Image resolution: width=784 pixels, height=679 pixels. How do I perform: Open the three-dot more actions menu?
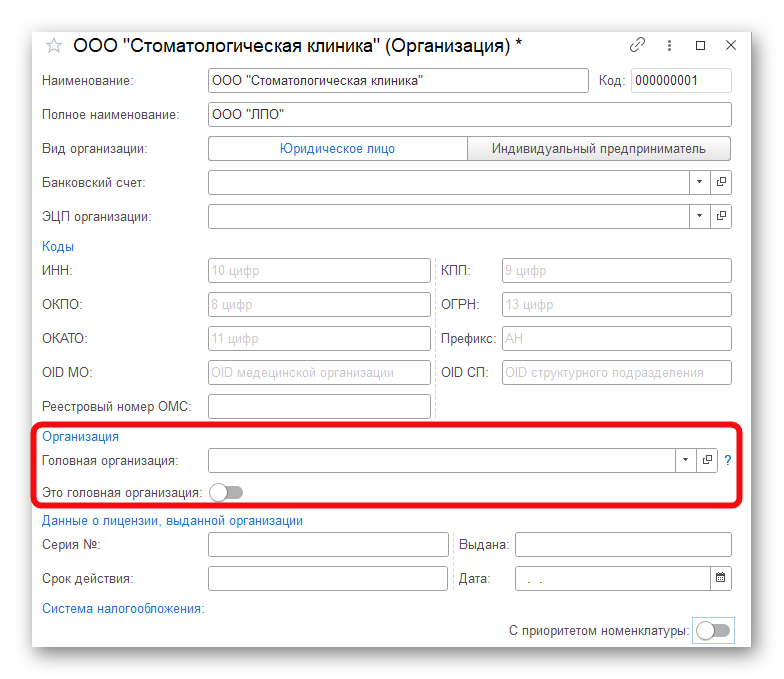669,46
